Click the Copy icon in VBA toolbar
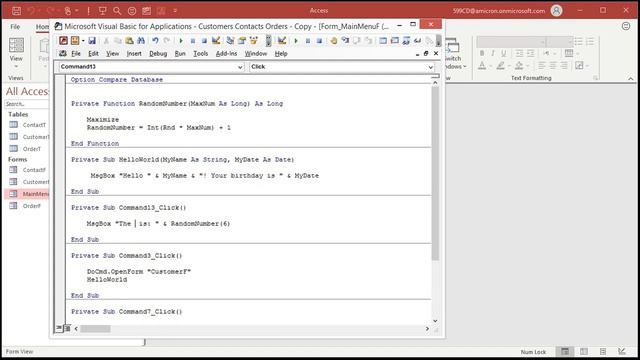Viewport: 640px width, 360px height. pos(118,40)
